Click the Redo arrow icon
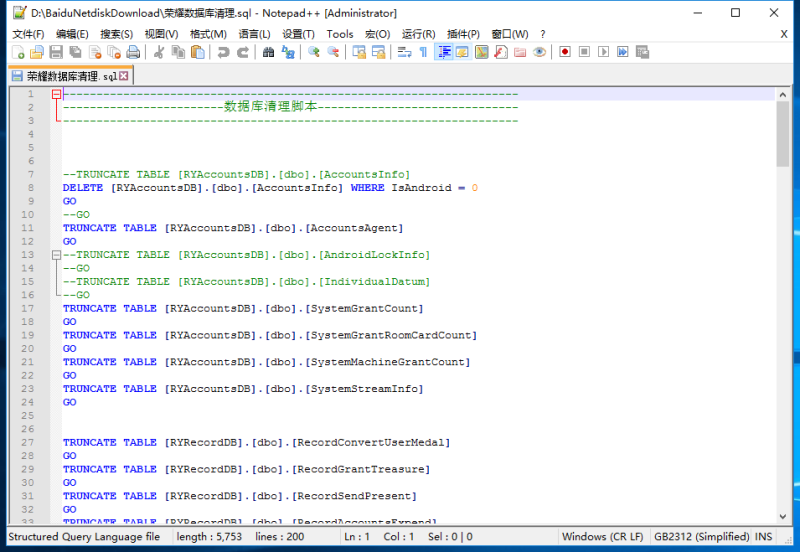 pyautogui.click(x=243, y=52)
